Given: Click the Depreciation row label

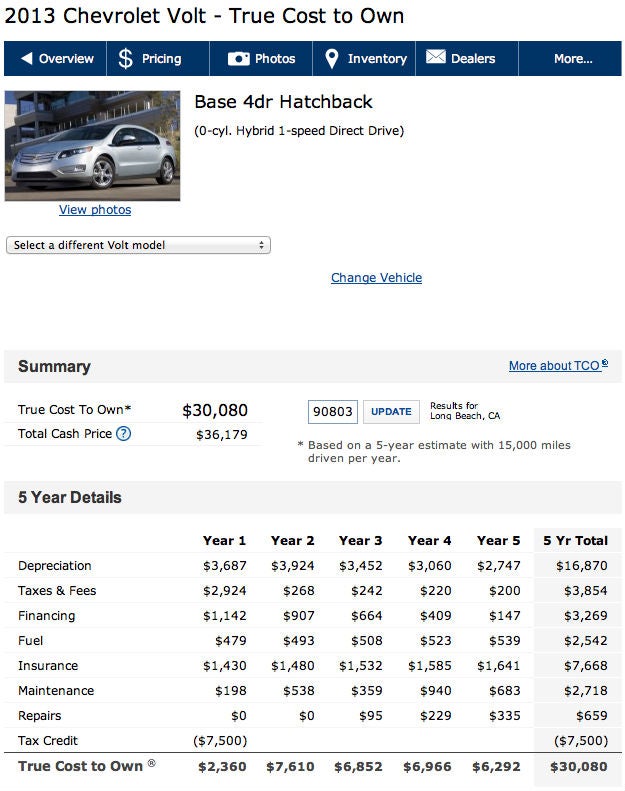Looking at the screenshot, I should (54, 566).
